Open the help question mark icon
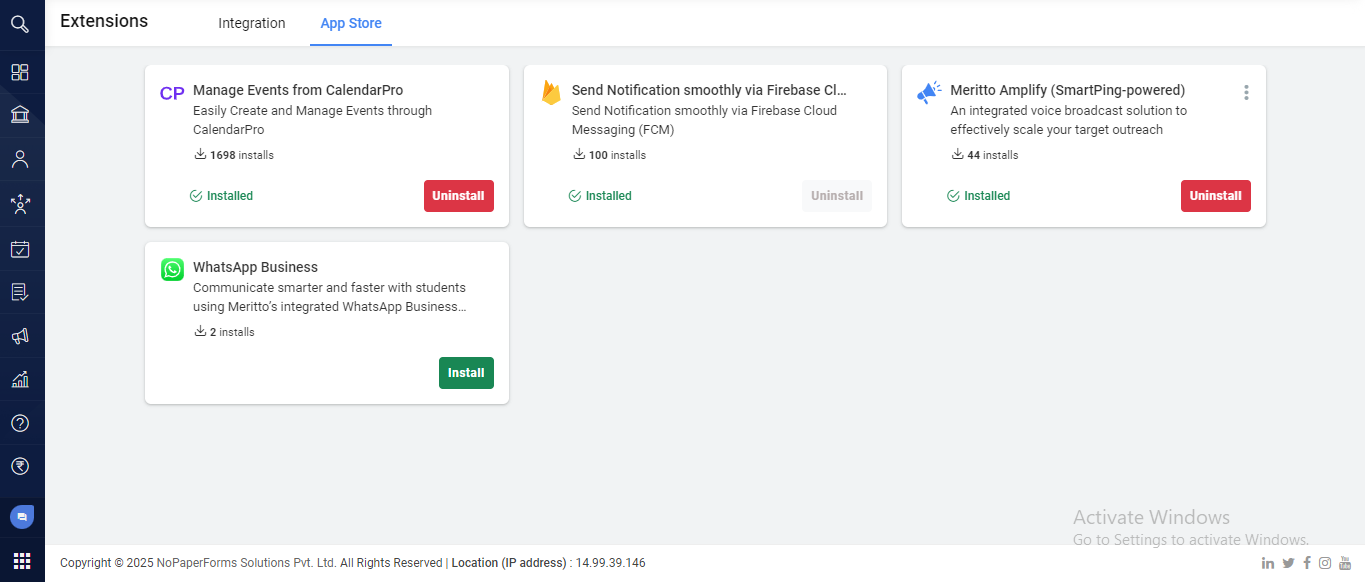Viewport: 1365px width, 582px height. [20, 423]
